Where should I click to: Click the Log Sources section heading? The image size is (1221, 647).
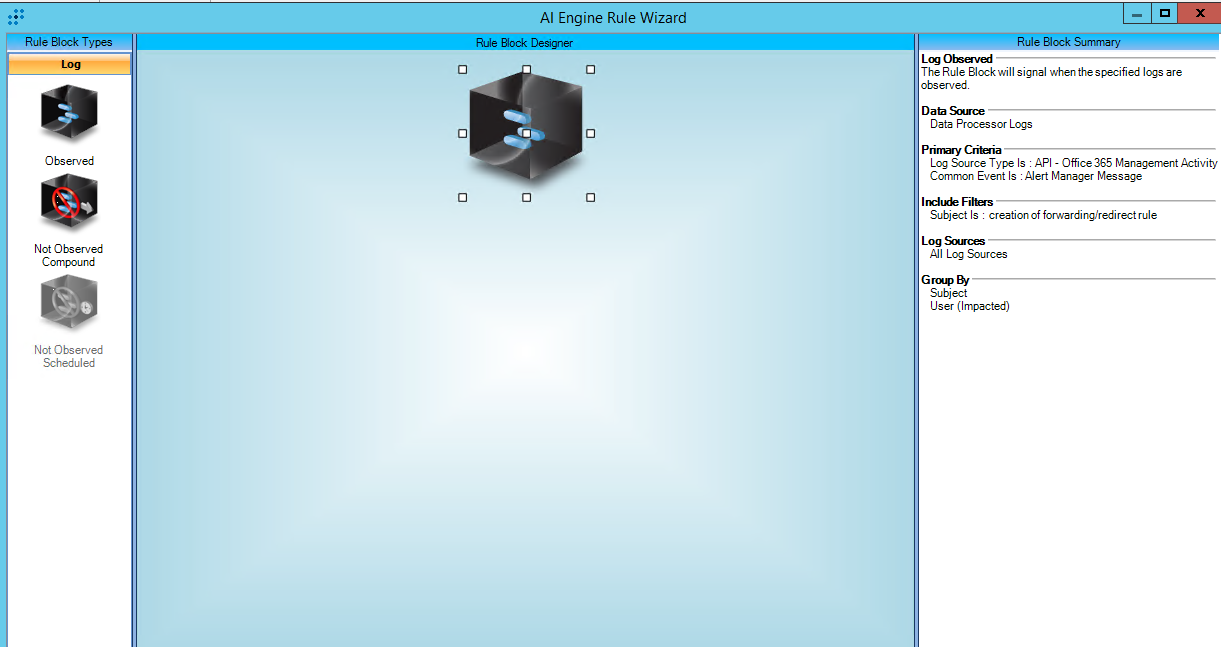[x=953, y=241]
